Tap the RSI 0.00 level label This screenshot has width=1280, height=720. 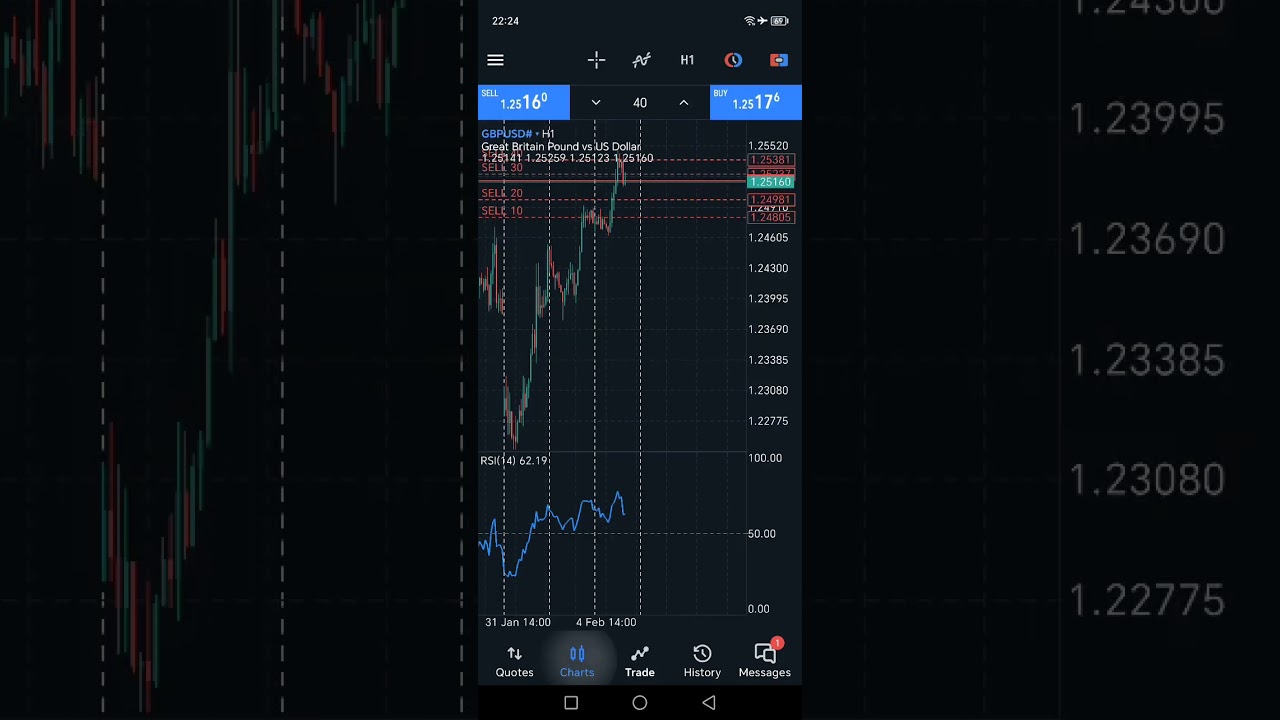pyautogui.click(x=759, y=609)
